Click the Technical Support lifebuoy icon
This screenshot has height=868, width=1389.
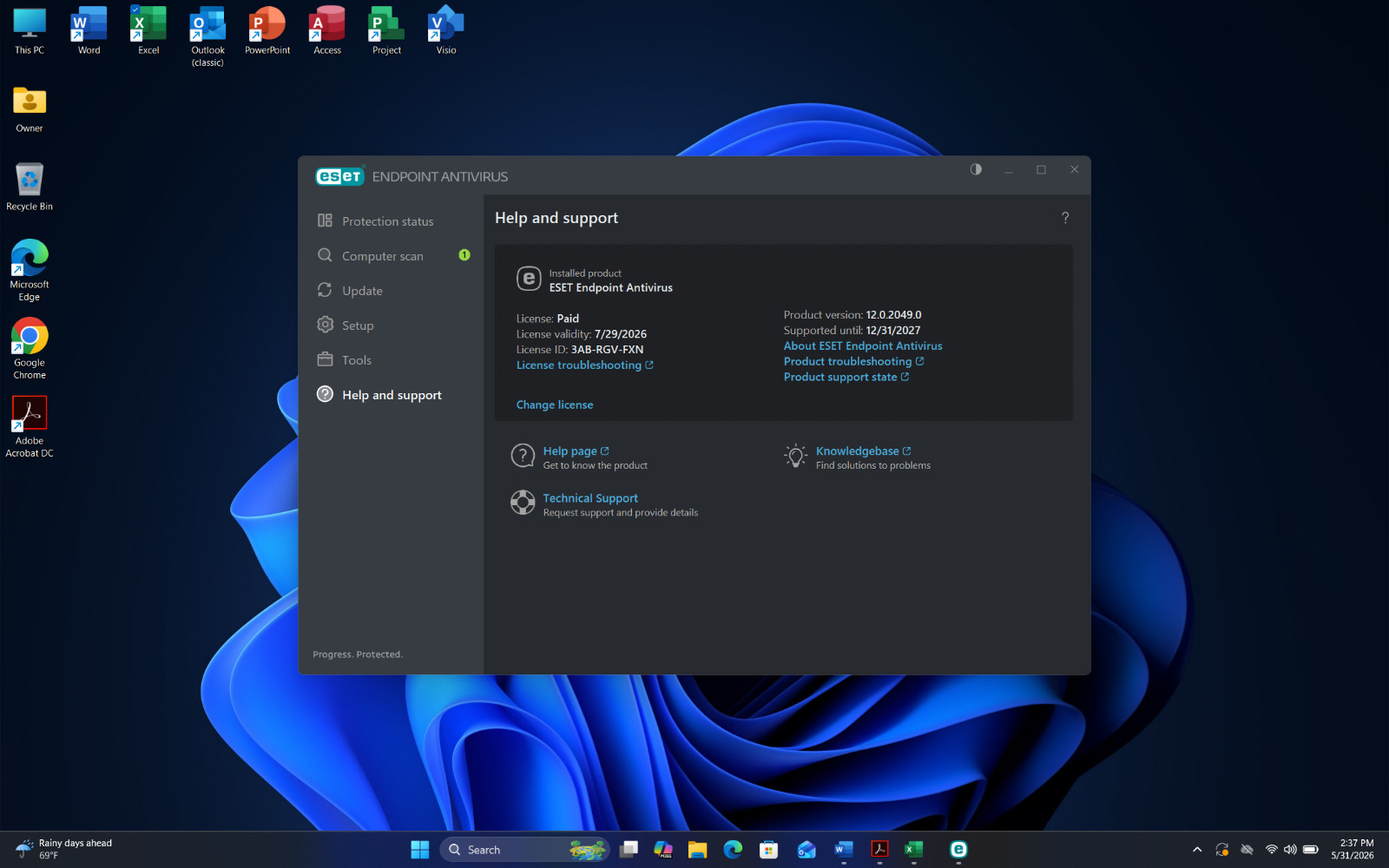[x=523, y=503]
